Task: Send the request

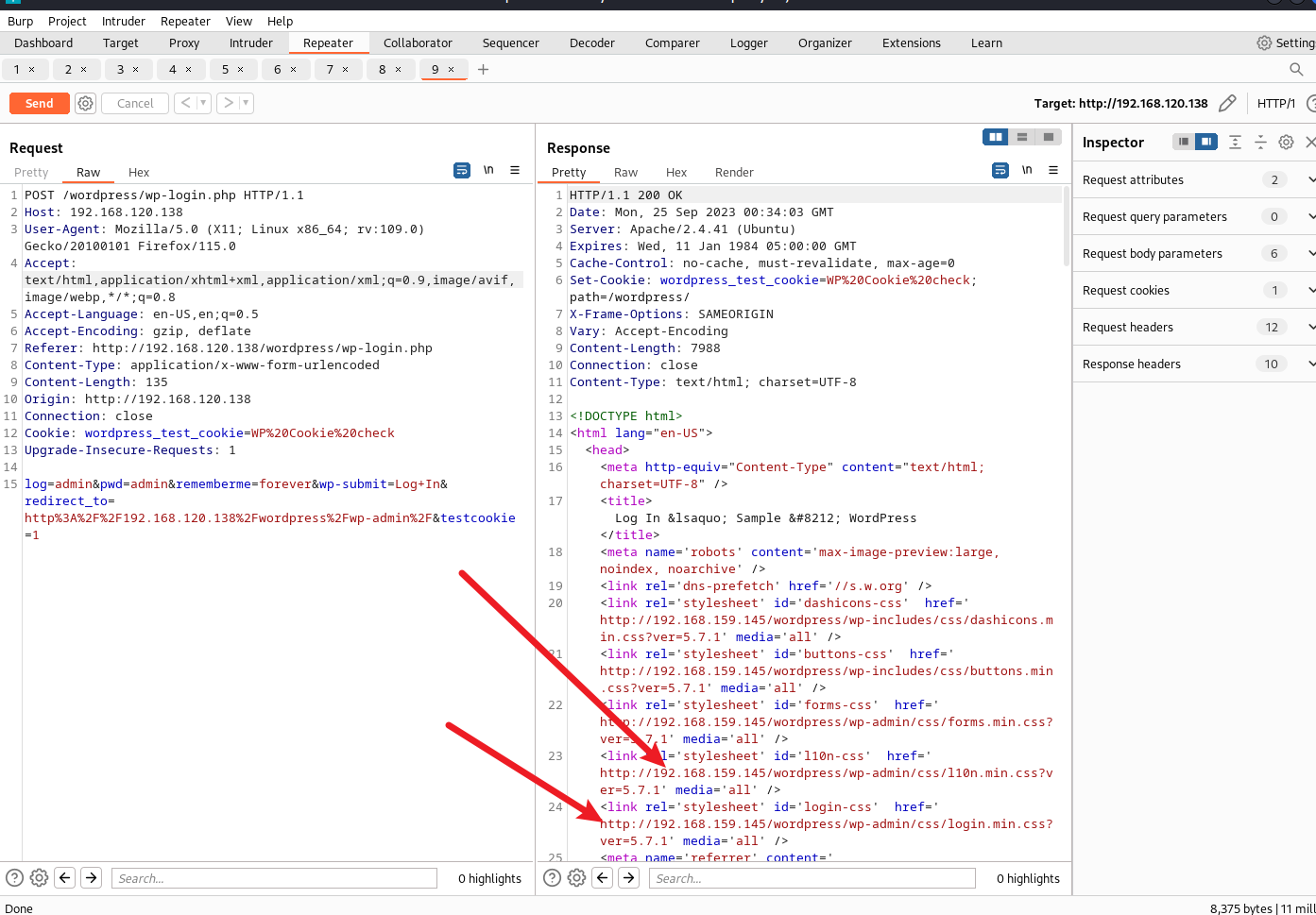Action: [40, 103]
